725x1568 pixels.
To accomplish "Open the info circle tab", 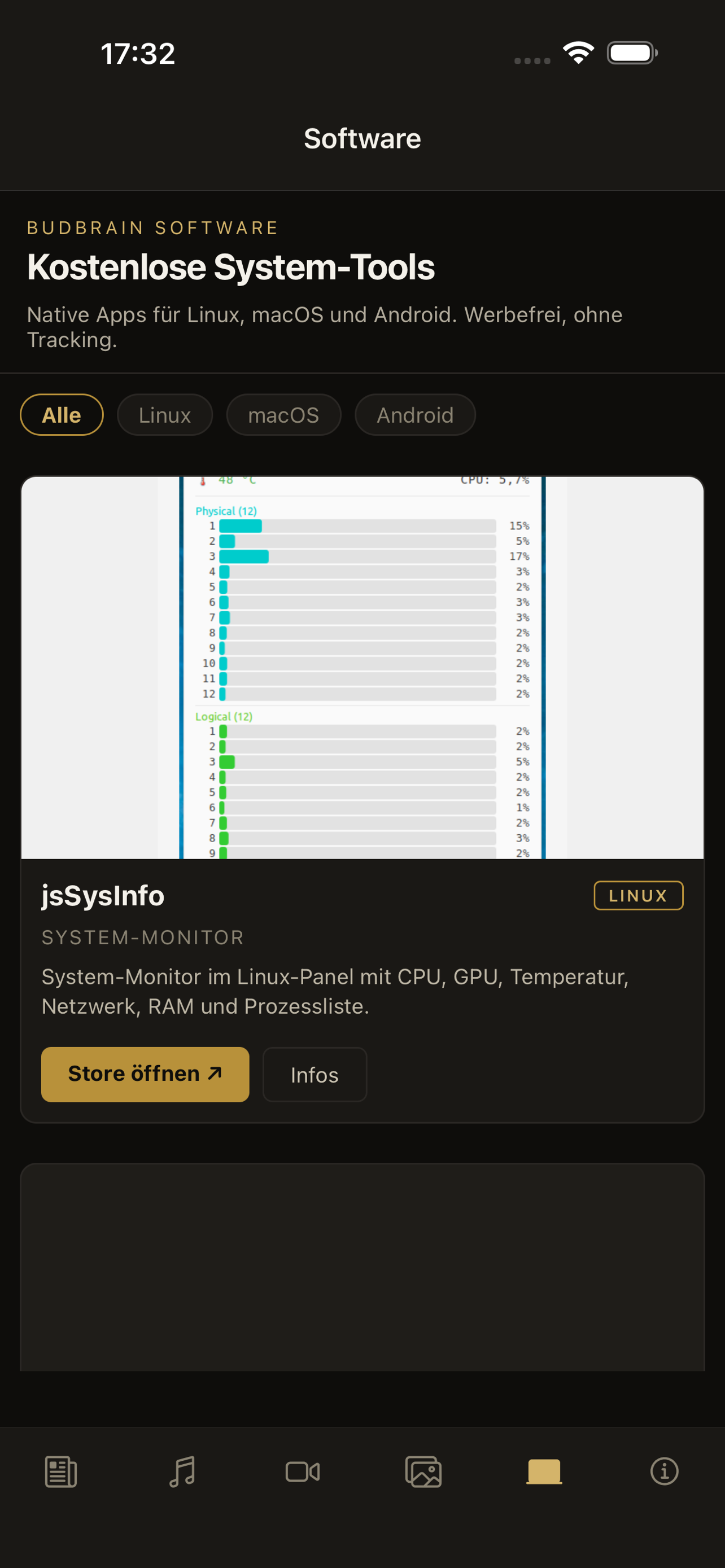I will (664, 1472).
